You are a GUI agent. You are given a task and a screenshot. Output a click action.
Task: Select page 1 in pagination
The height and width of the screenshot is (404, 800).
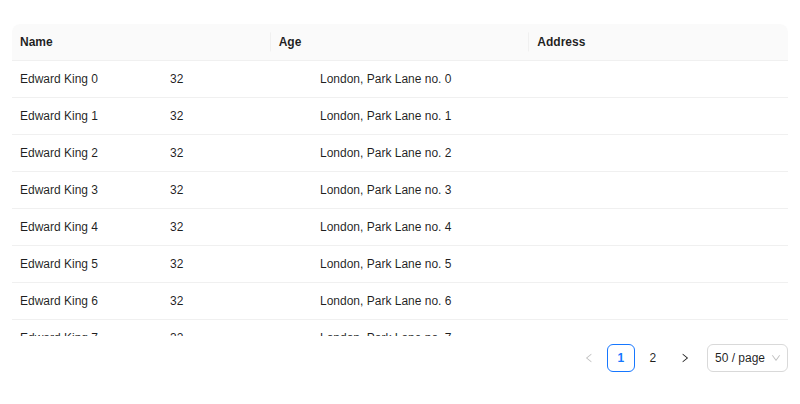click(621, 358)
